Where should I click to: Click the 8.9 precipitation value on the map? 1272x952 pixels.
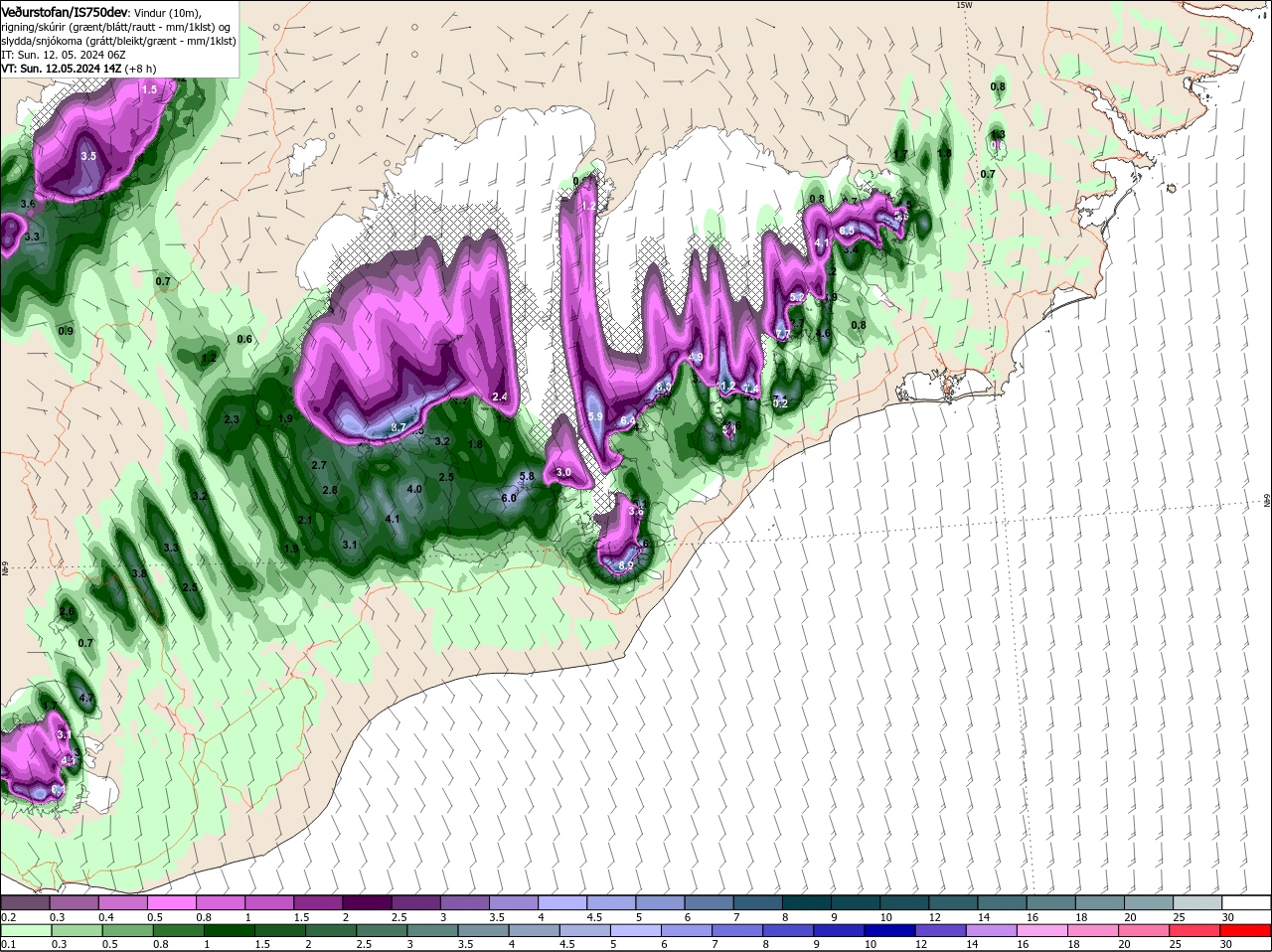(625, 565)
